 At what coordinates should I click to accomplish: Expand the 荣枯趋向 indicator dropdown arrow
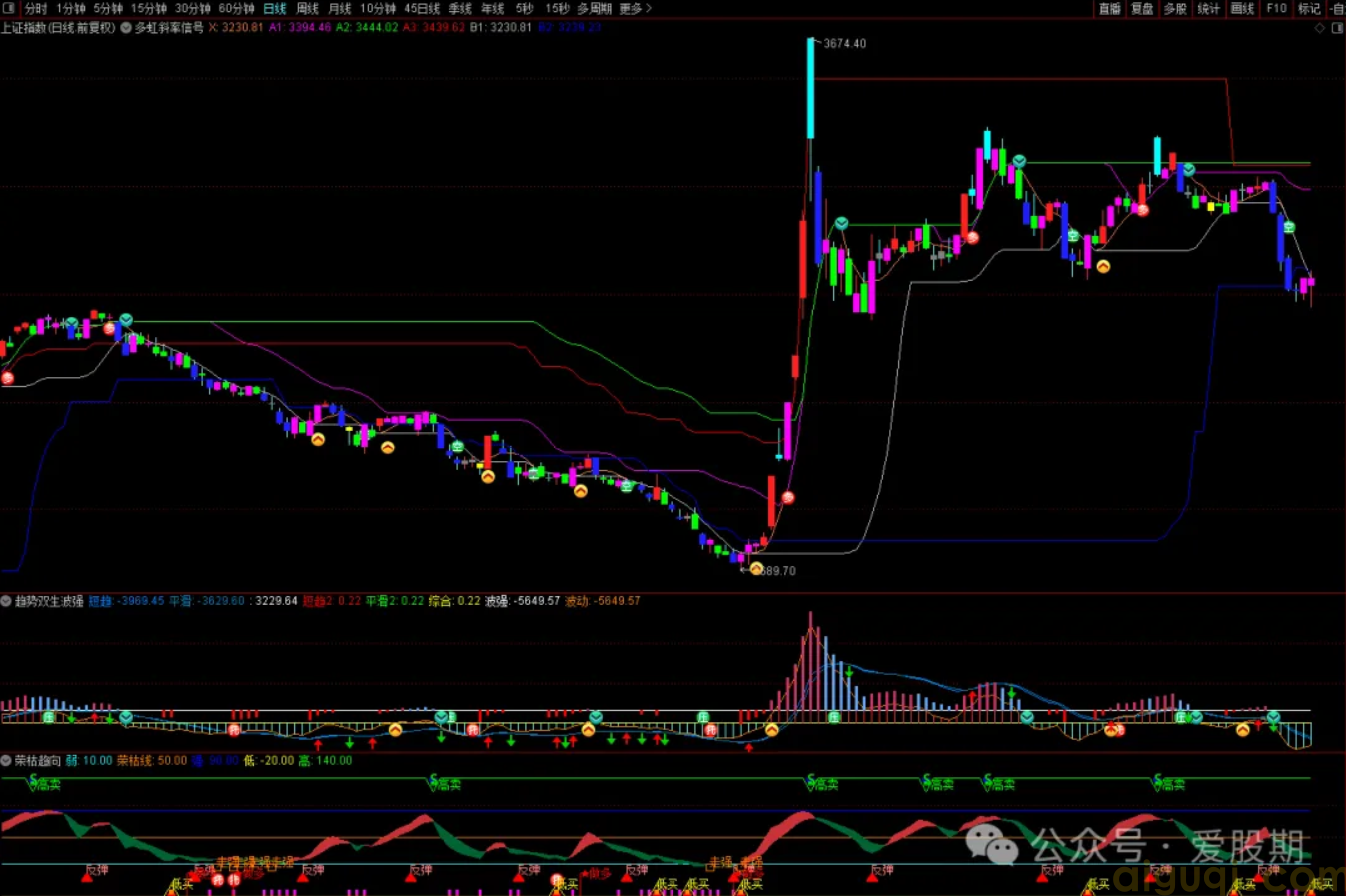pyautogui.click(x=7, y=760)
